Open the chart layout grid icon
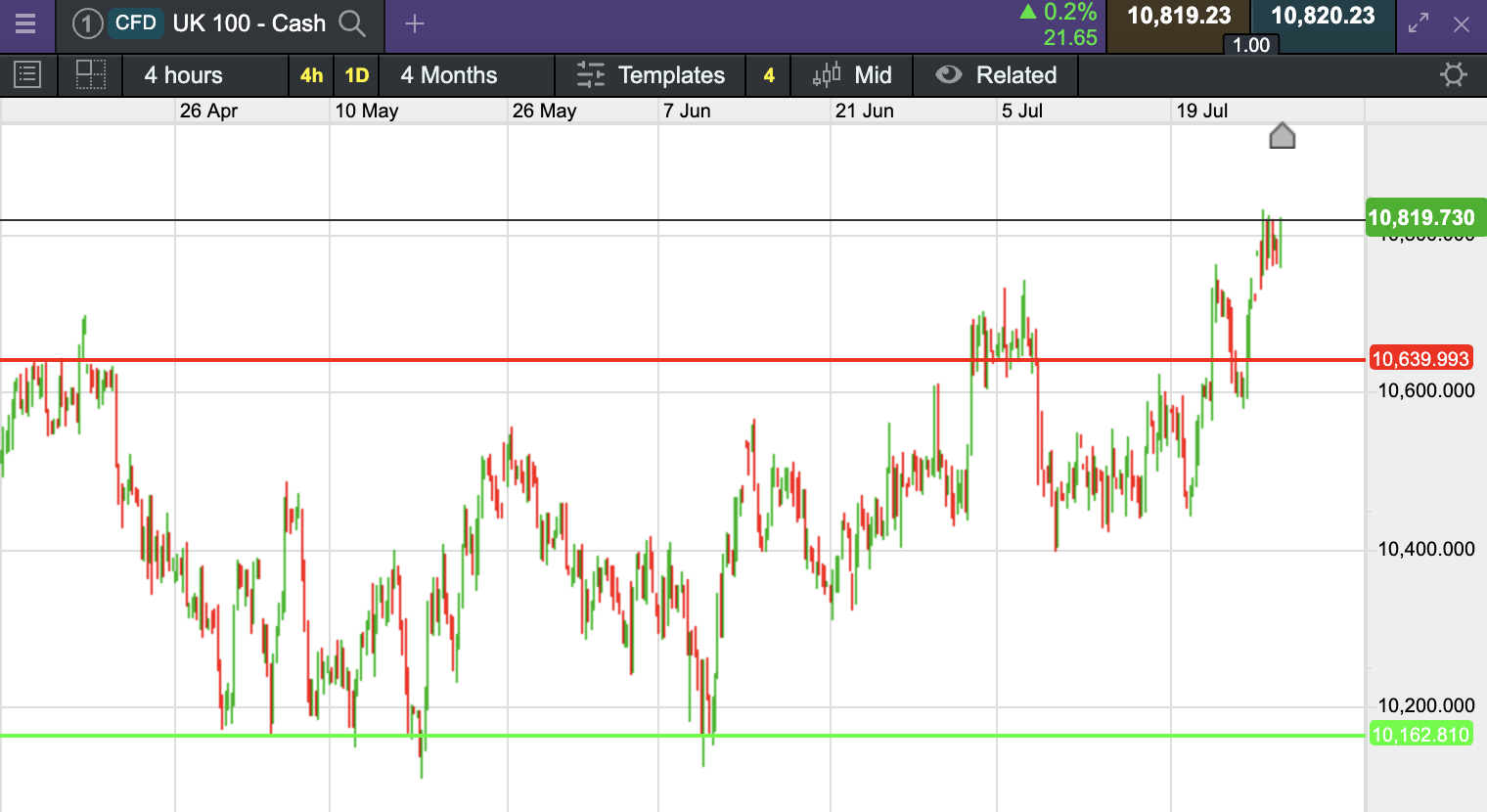Image resolution: width=1487 pixels, height=812 pixels. click(x=91, y=75)
